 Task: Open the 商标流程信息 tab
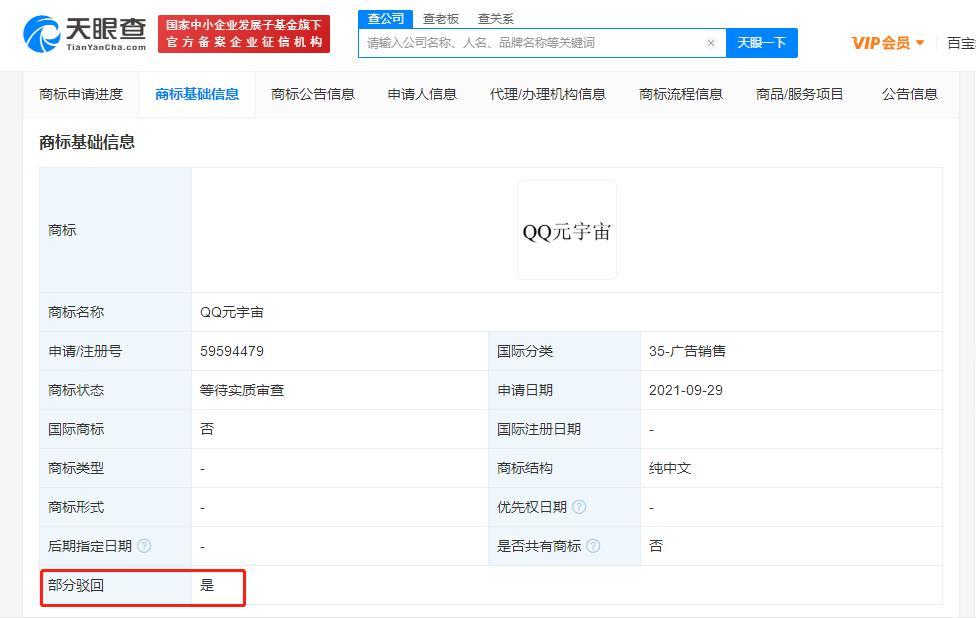coord(680,94)
